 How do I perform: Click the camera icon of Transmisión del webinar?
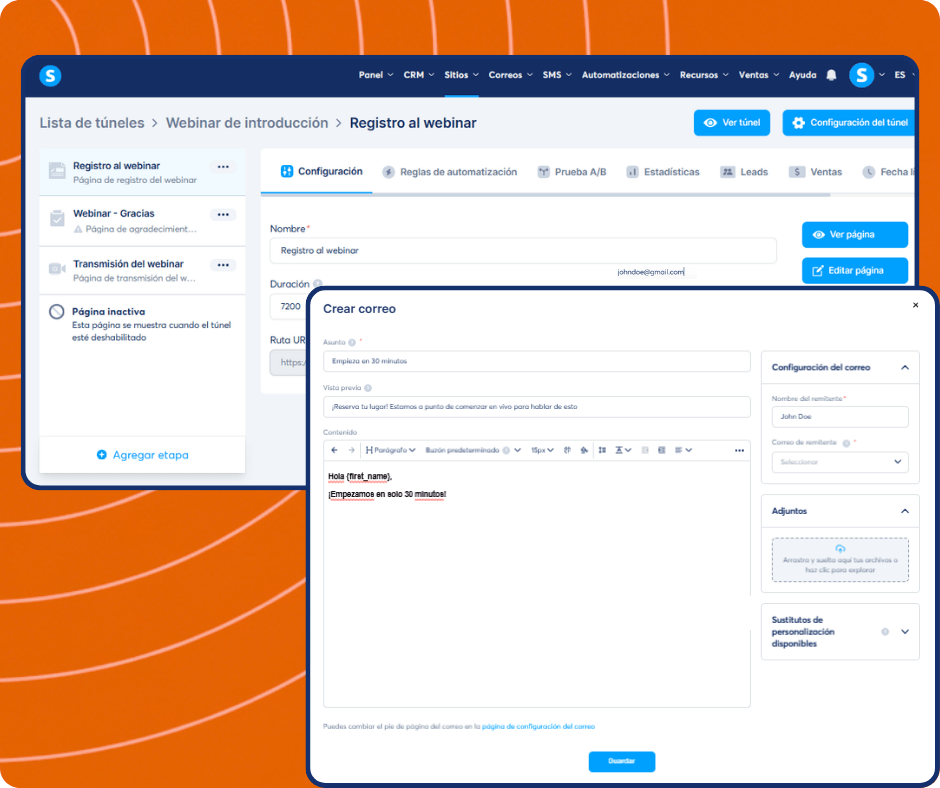[57, 269]
